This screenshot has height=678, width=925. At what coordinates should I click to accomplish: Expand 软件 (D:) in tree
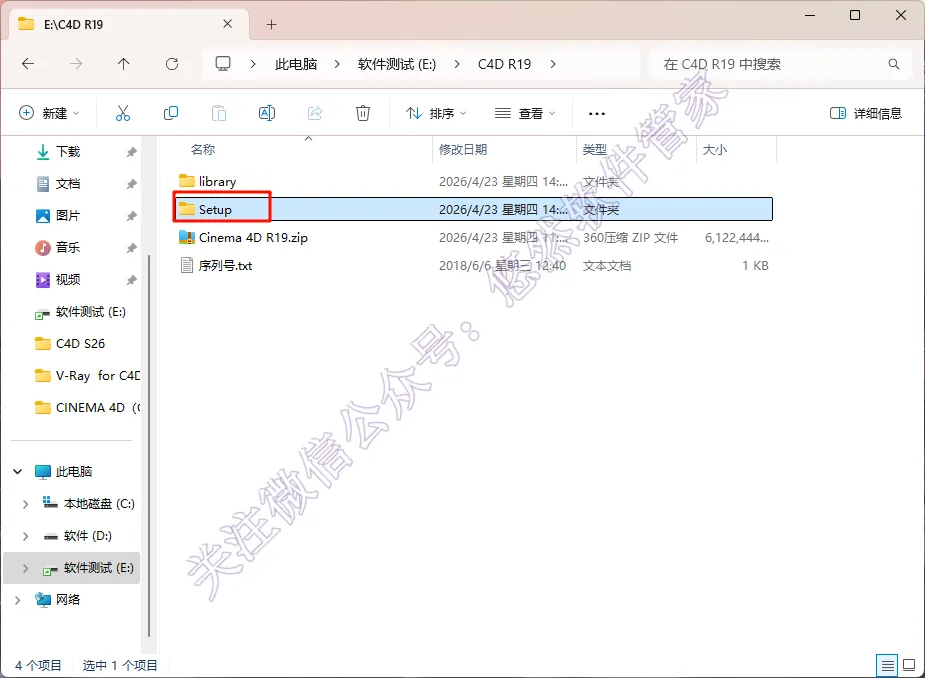coord(25,536)
